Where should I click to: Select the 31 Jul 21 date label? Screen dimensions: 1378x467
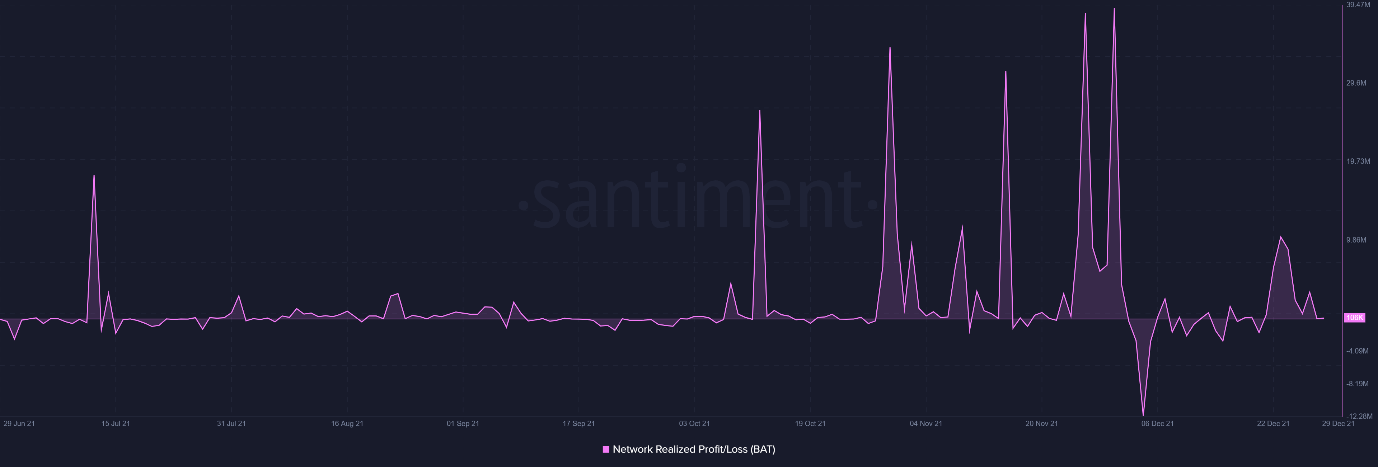(231, 423)
